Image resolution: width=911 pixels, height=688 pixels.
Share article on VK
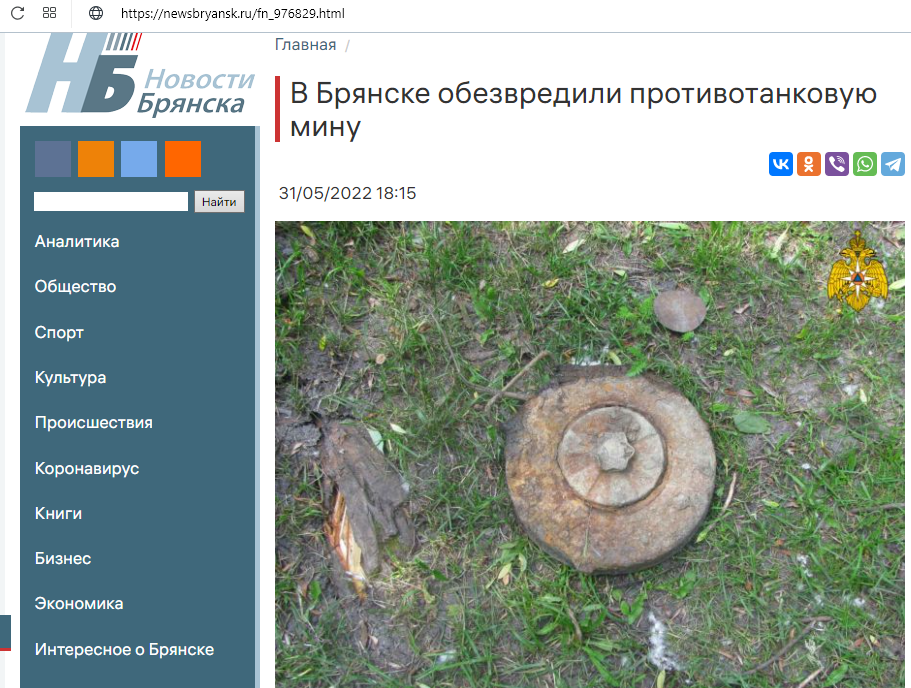tap(780, 164)
